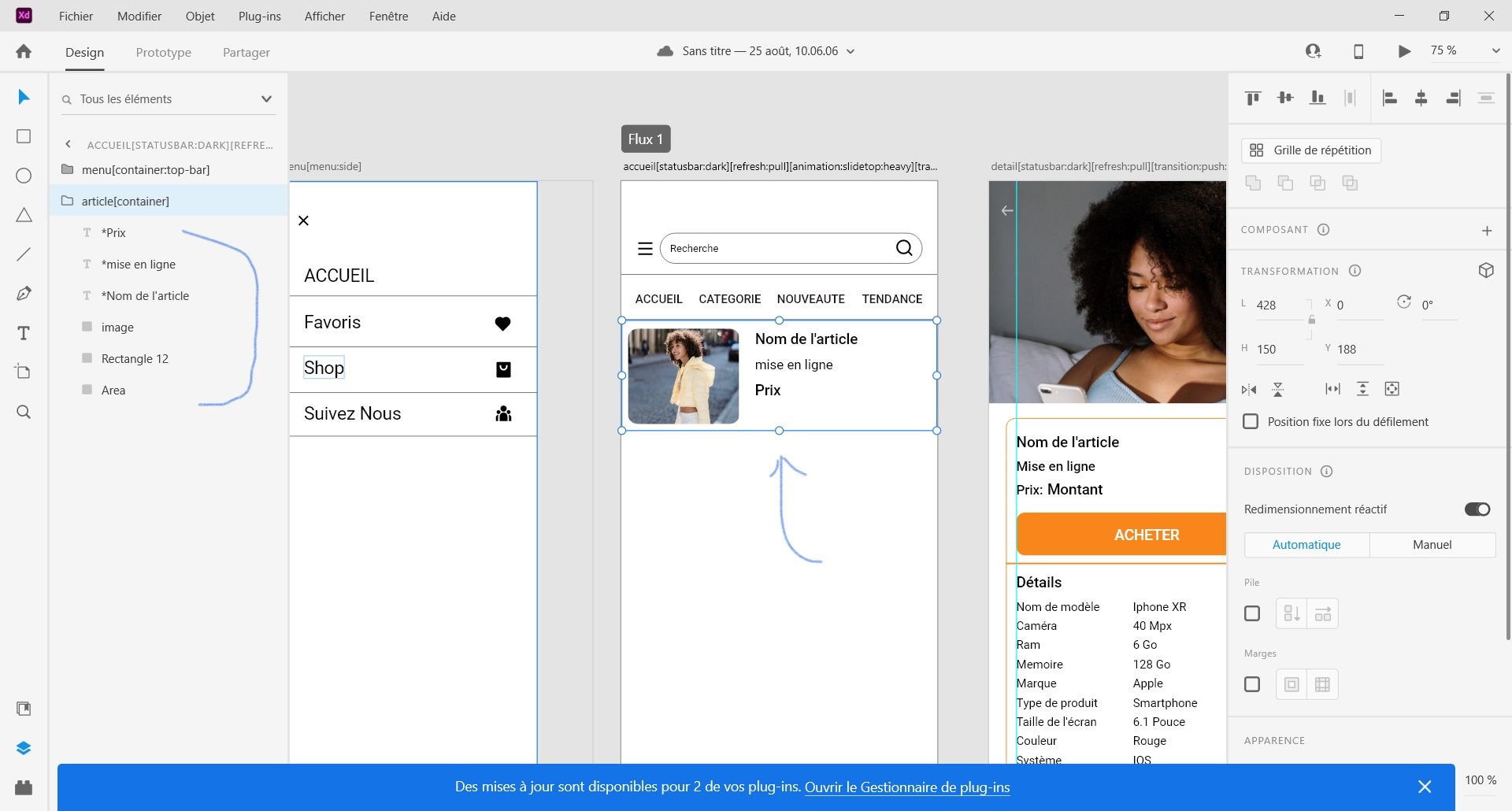
Task: Toggle Redimensionnement réactif switch
Action: (1477, 509)
